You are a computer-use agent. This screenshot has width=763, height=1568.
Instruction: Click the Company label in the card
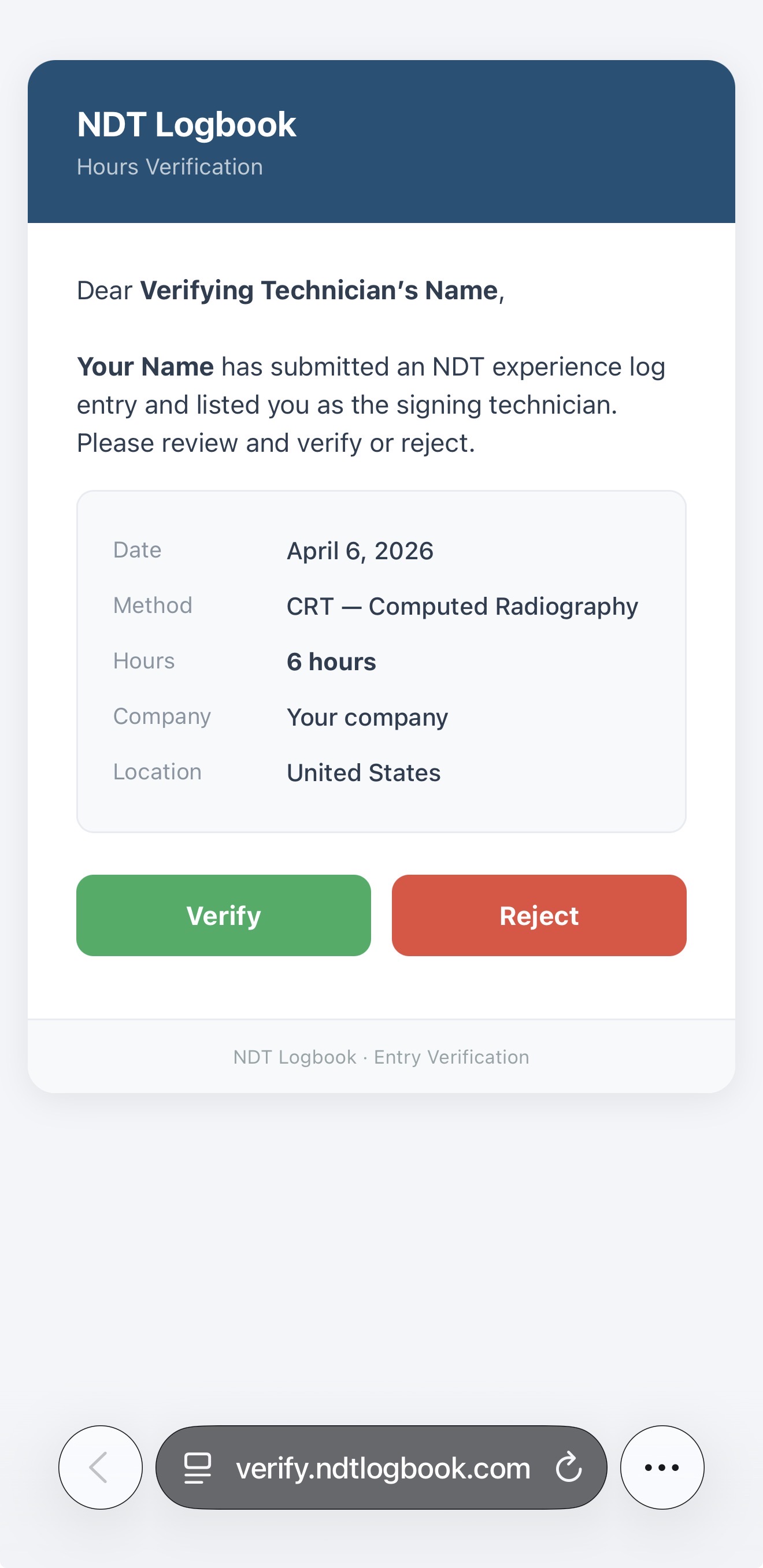pos(161,716)
